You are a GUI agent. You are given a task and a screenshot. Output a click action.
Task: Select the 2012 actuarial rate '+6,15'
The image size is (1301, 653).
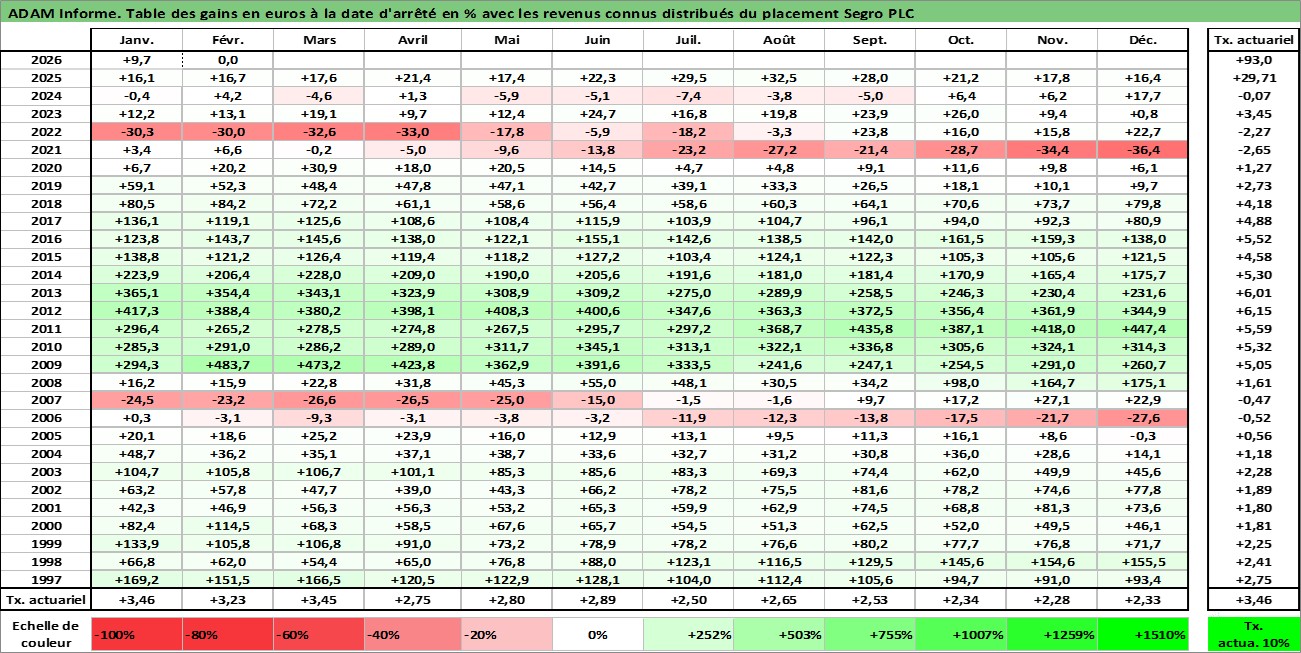1253,311
